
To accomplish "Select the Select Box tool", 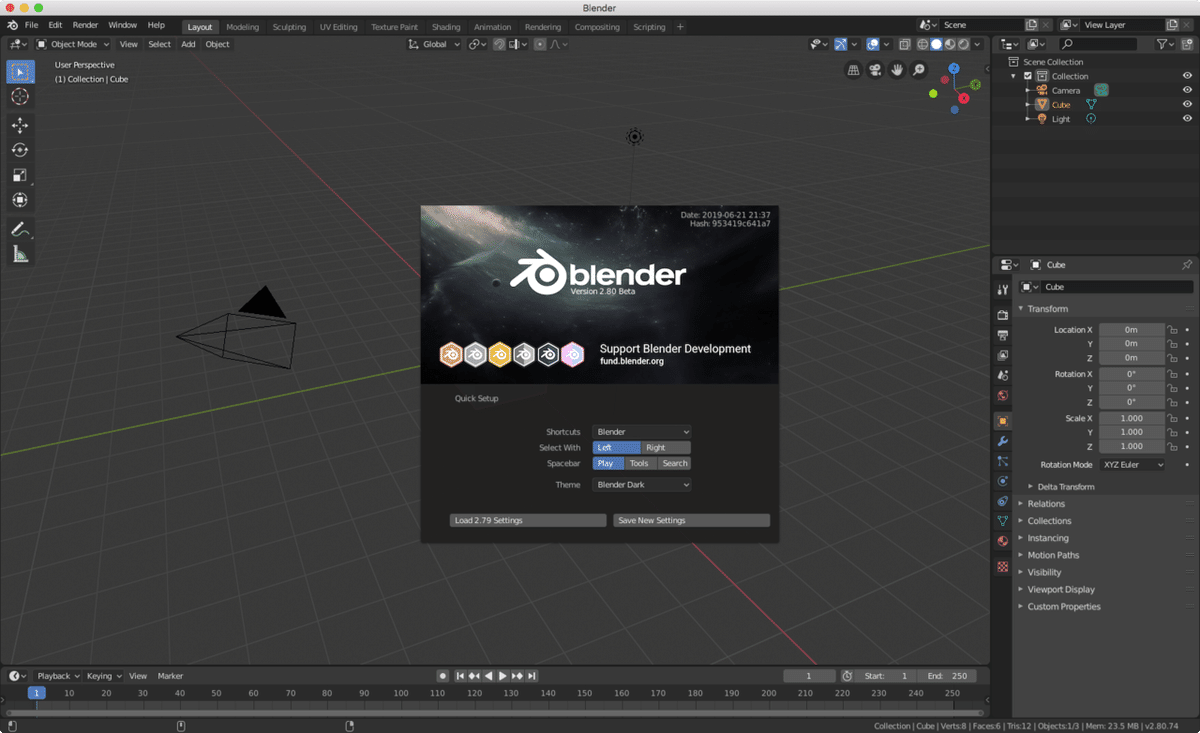I will click(20, 72).
